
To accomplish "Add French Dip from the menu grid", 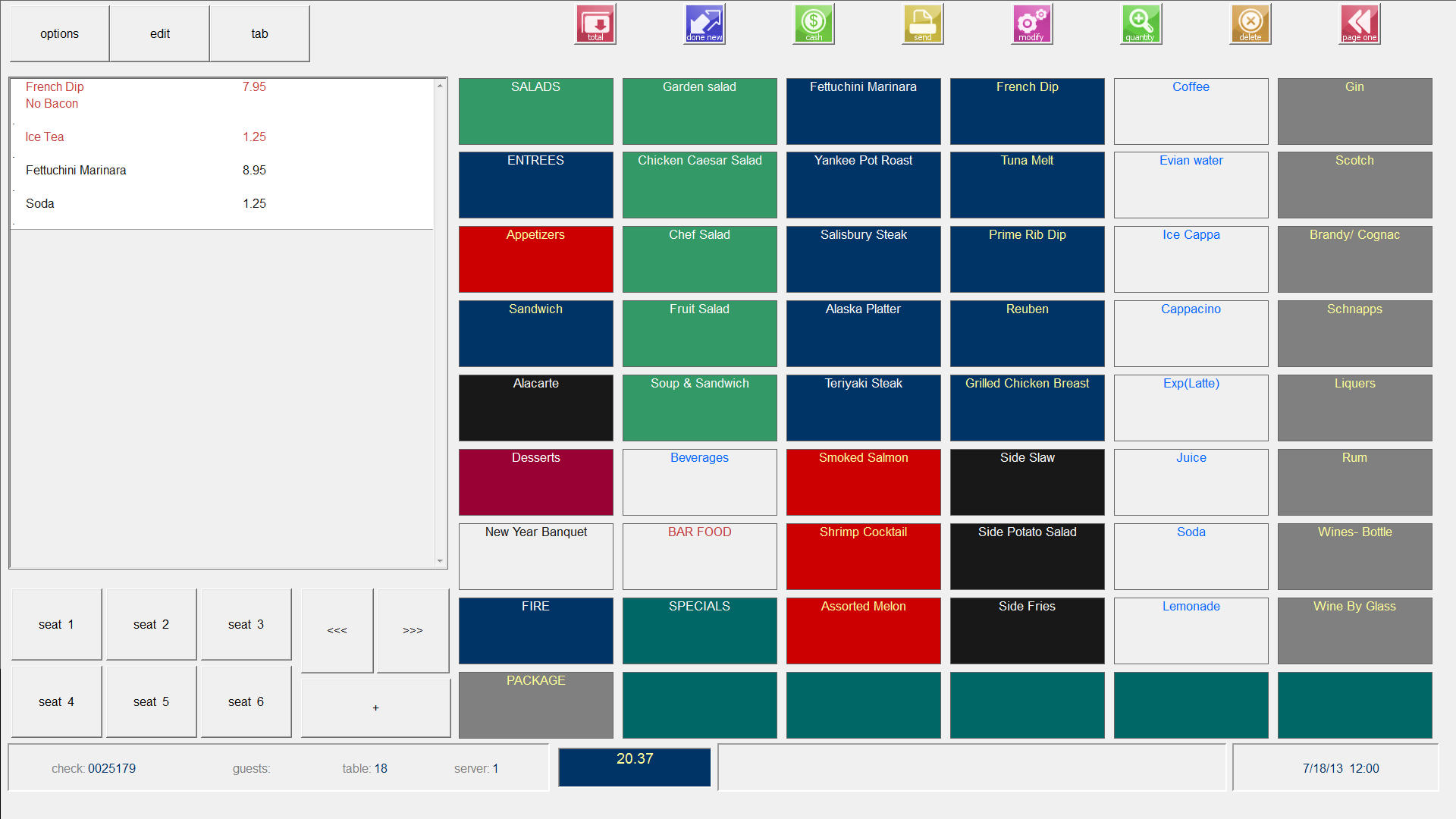I will pyautogui.click(x=1028, y=111).
